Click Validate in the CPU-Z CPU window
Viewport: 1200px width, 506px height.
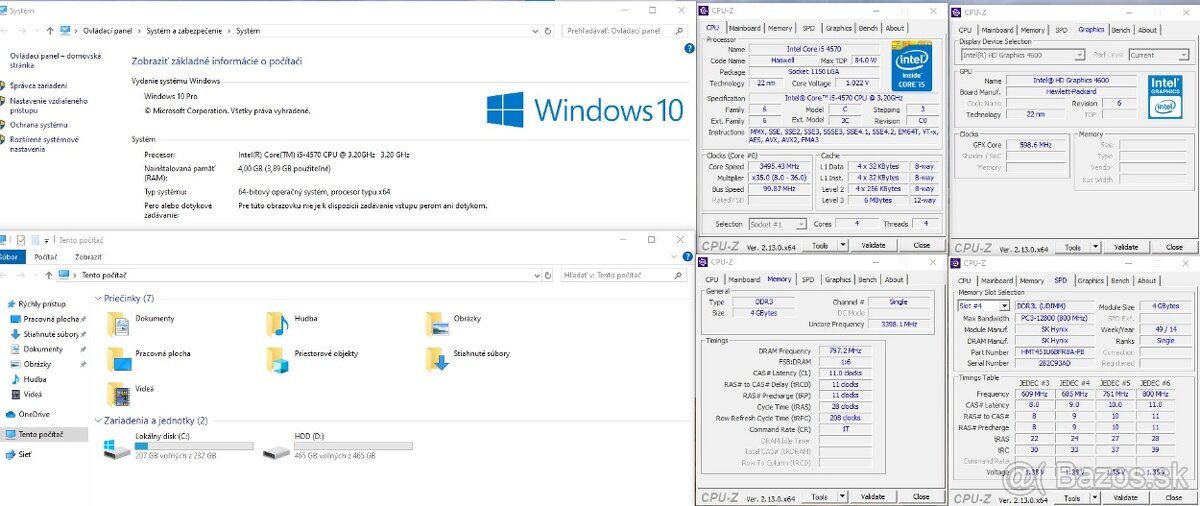pyautogui.click(x=873, y=245)
